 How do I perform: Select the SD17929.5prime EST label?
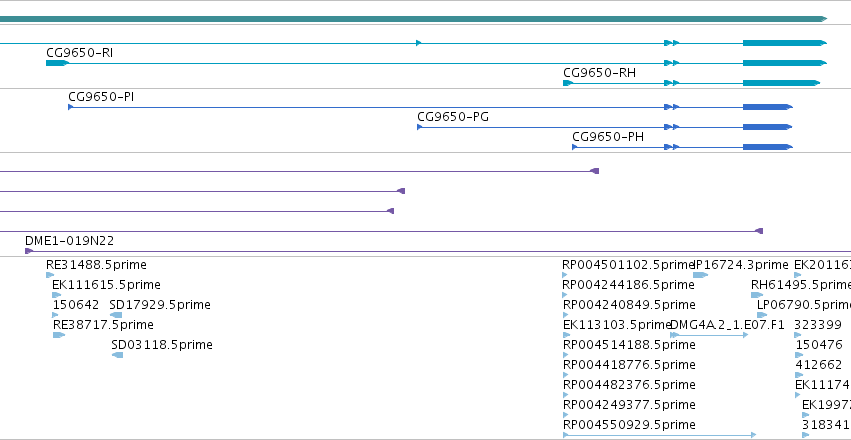click(x=160, y=305)
